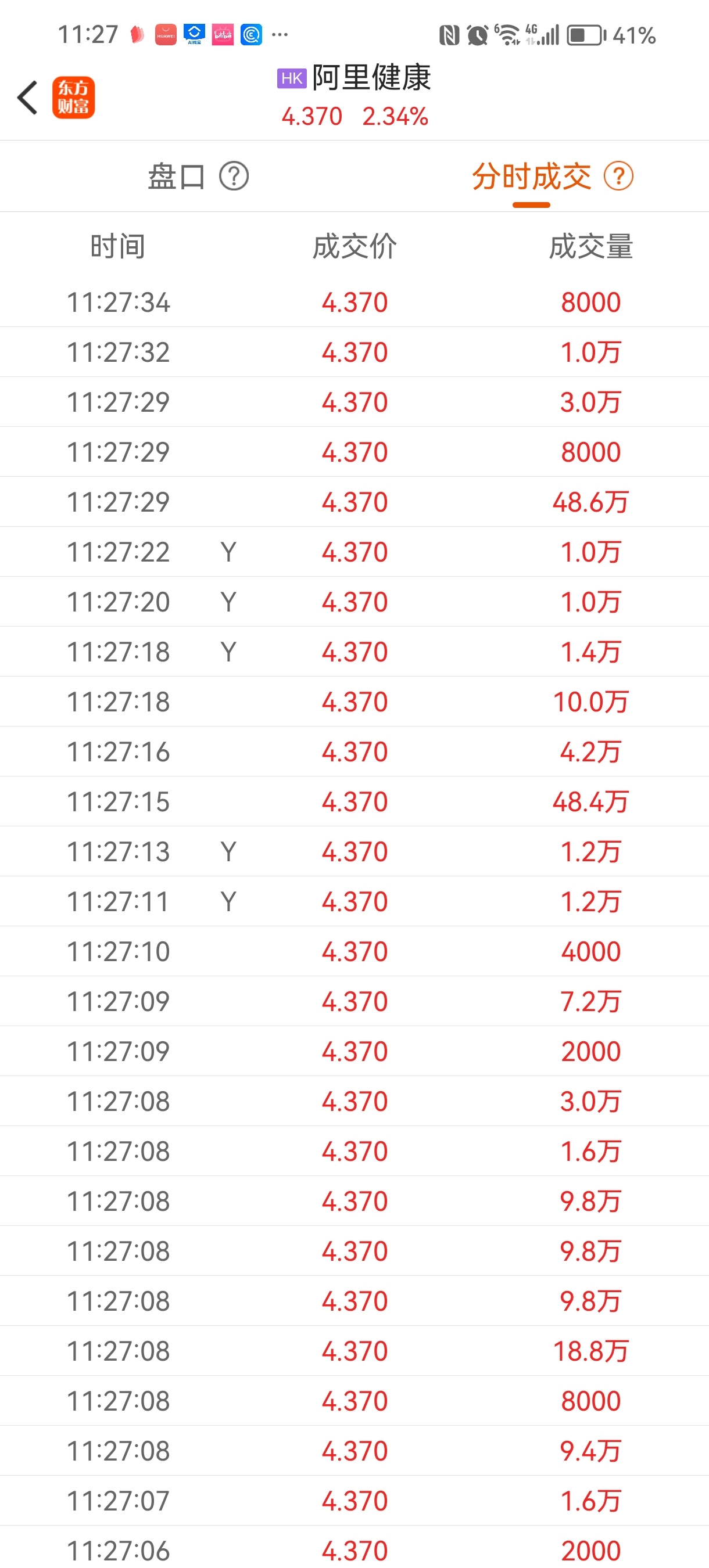Select the 成交价 column header
This screenshot has height=1568, width=709.
[x=354, y=246]
